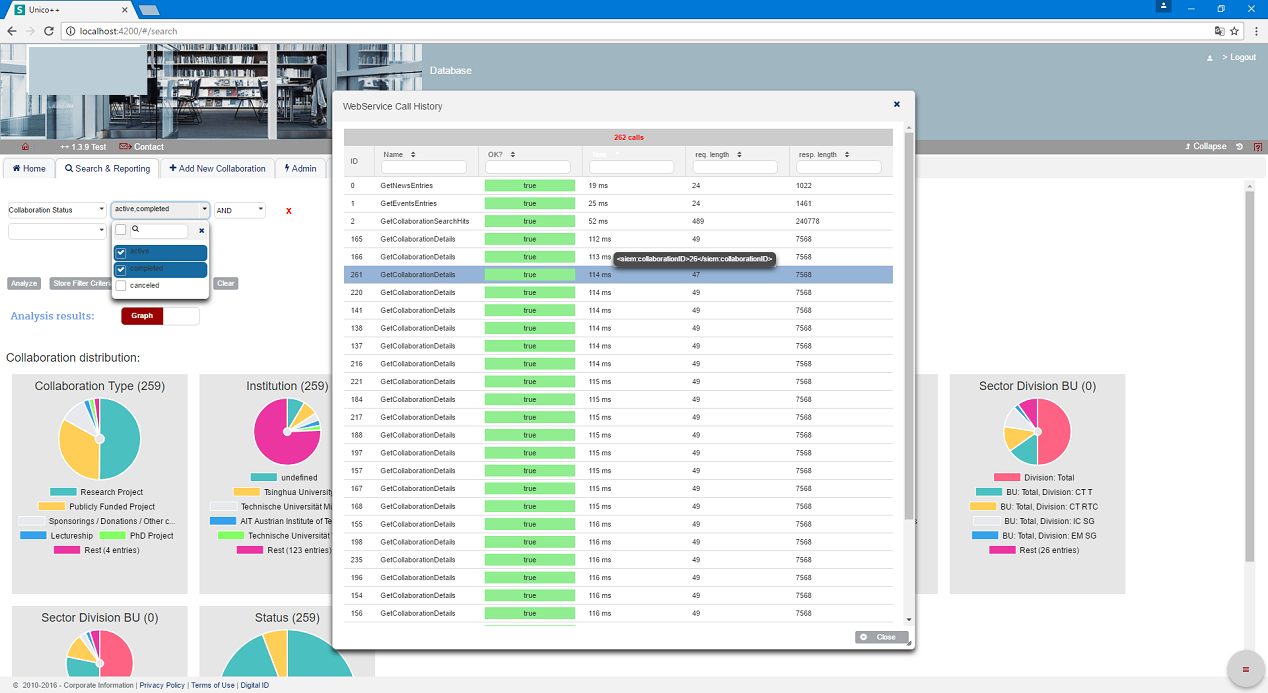Click the Clear filter button
The width and height of the screenshot is (1268, 693).
point(226,283)
